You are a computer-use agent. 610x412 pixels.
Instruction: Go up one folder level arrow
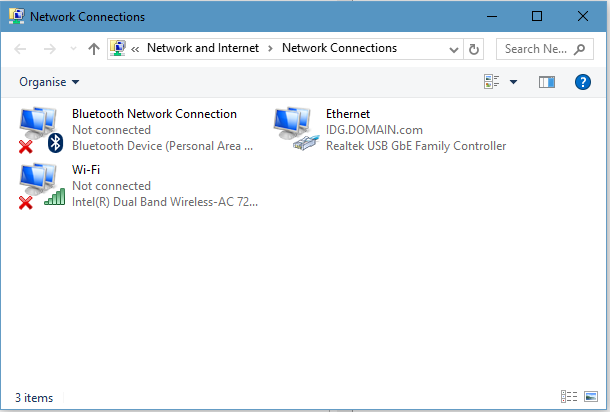point(94,49)
